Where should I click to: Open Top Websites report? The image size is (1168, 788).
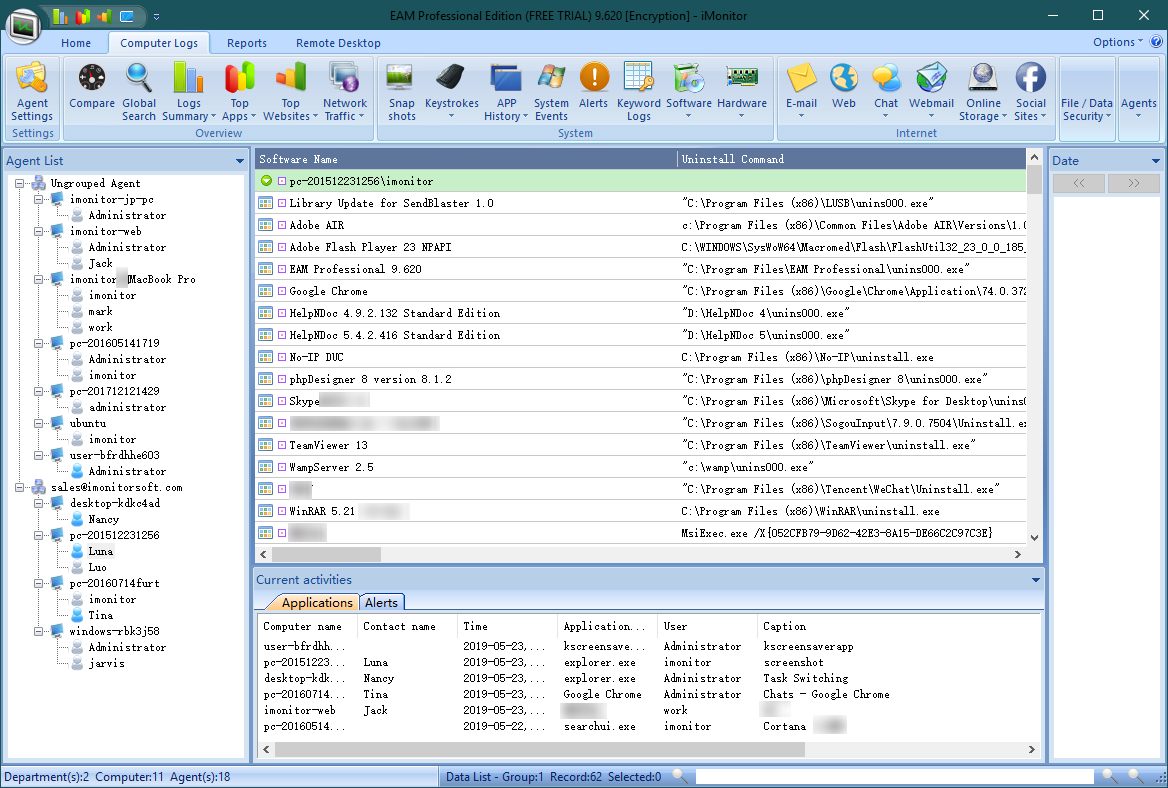point(291,92)
